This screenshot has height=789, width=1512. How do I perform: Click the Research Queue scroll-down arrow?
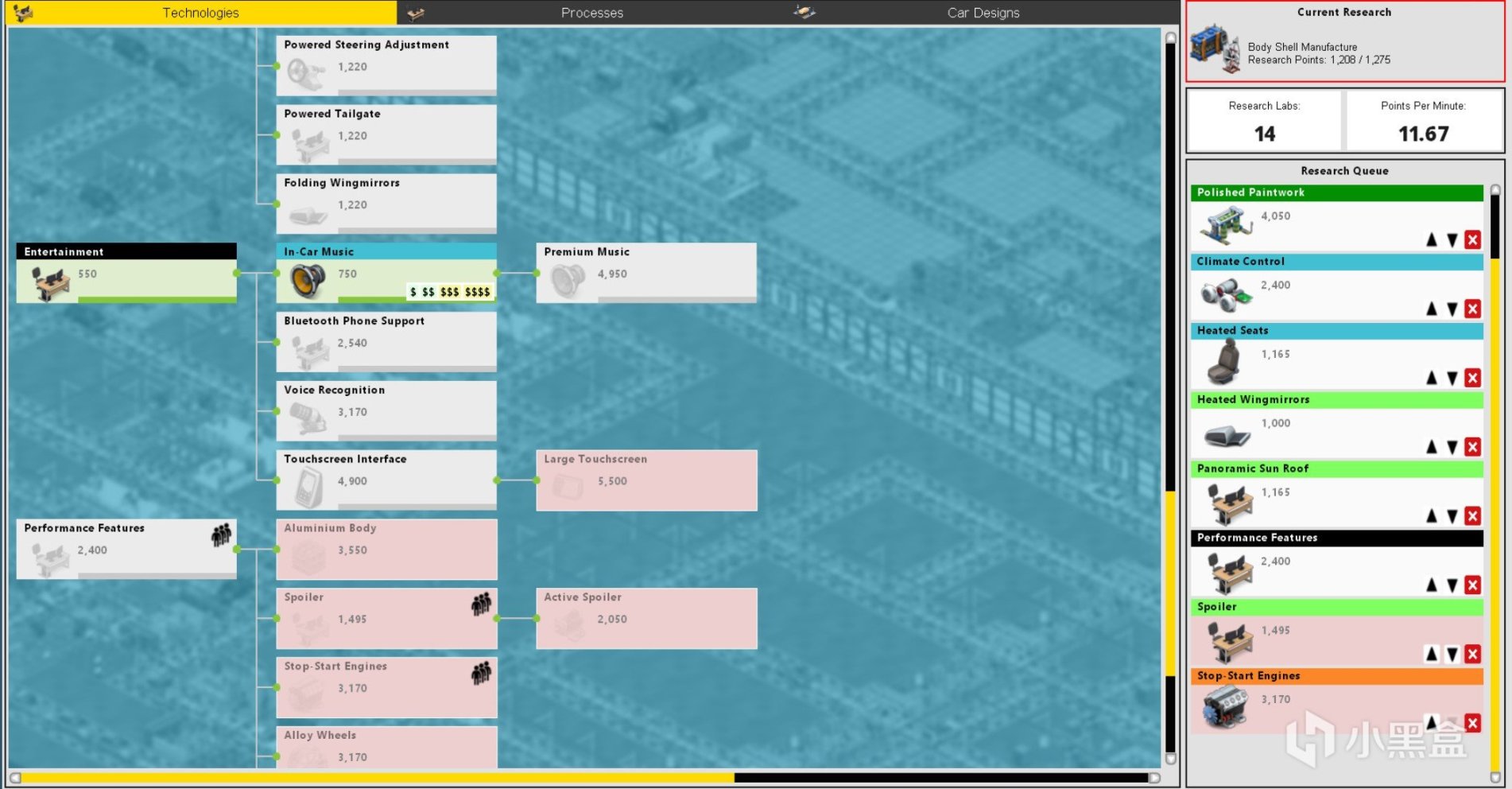tap(1495, 777)
